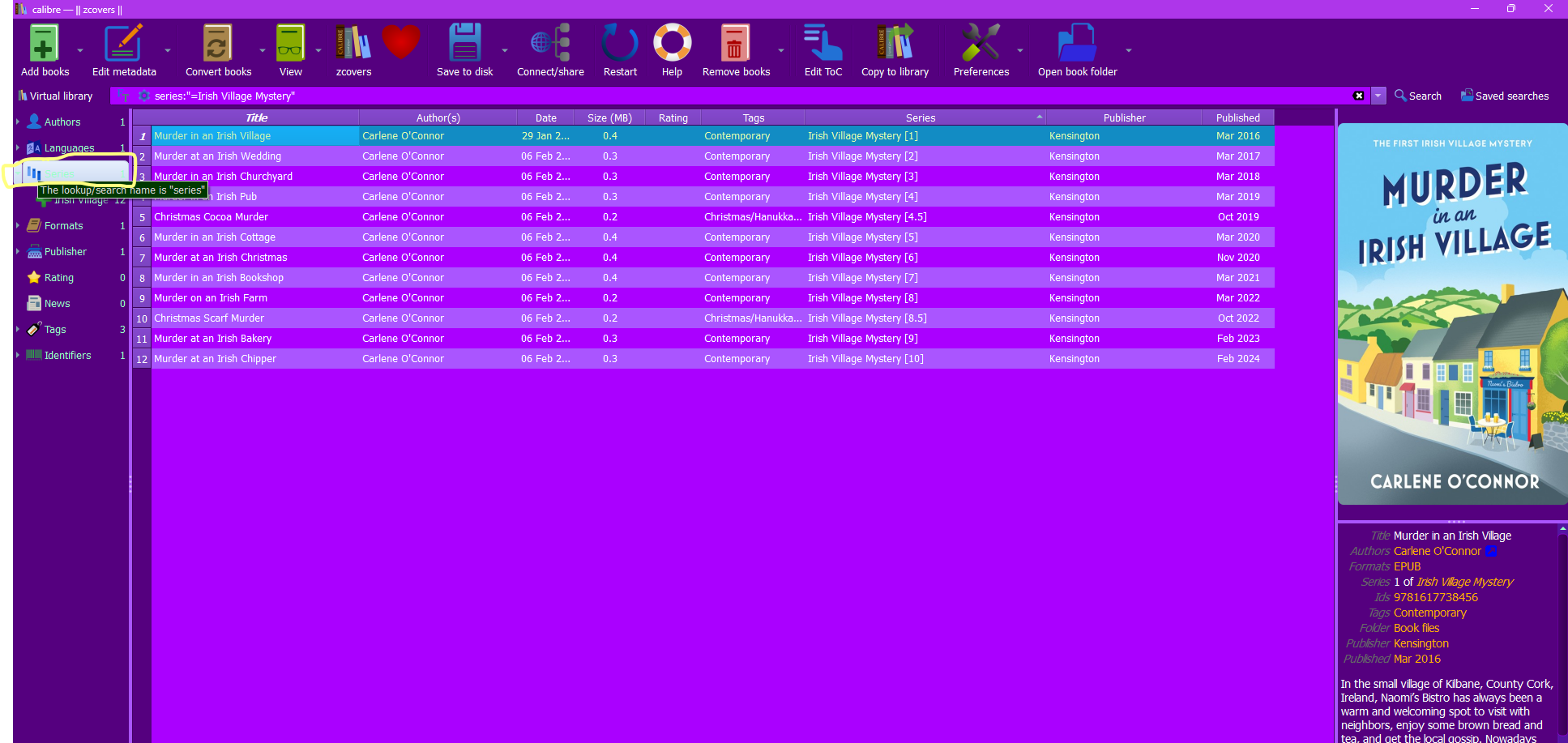Expand the Formats category
Screen dimensions: 1568x743
coord(18,225)
